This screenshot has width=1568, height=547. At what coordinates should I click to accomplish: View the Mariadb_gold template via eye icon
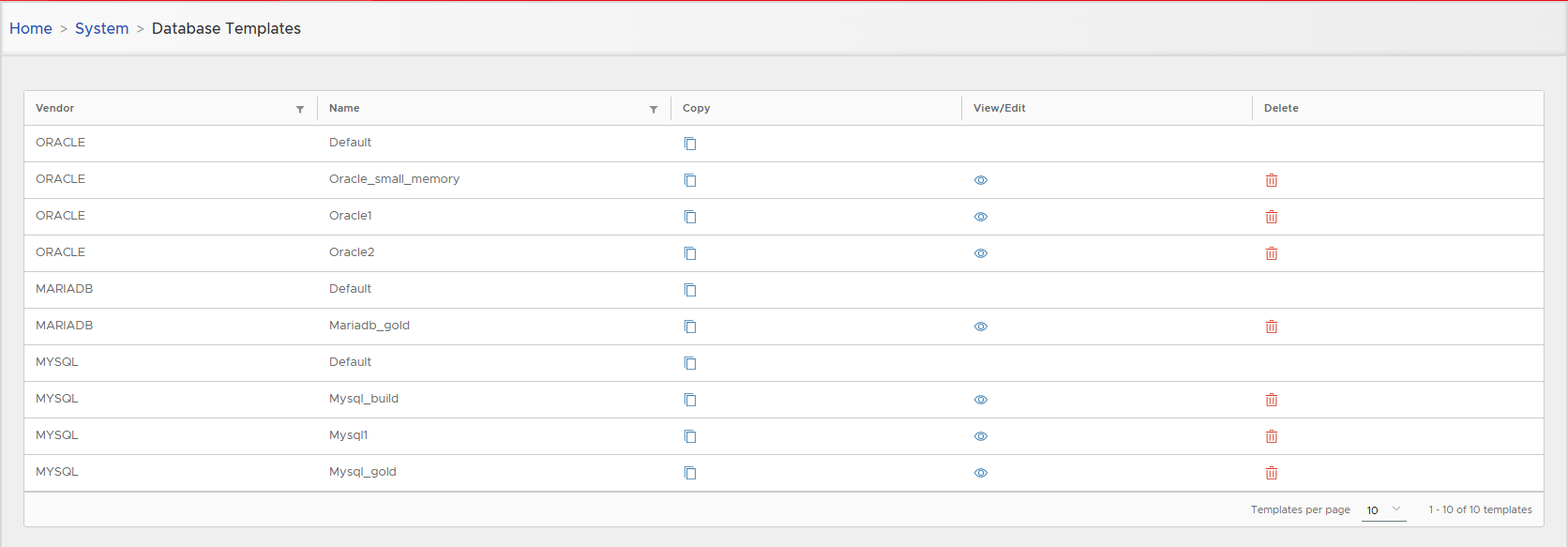point(981,327)
